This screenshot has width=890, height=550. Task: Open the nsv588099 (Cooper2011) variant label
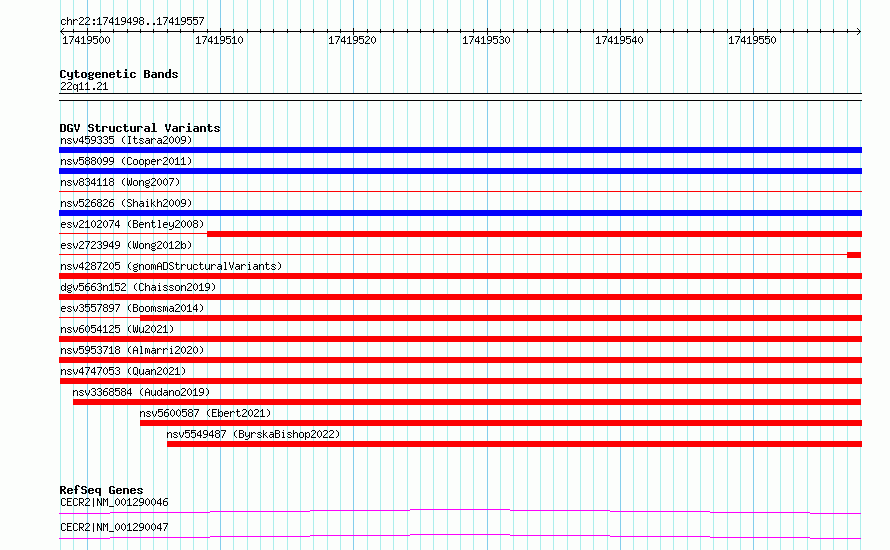tap(126, 161)
